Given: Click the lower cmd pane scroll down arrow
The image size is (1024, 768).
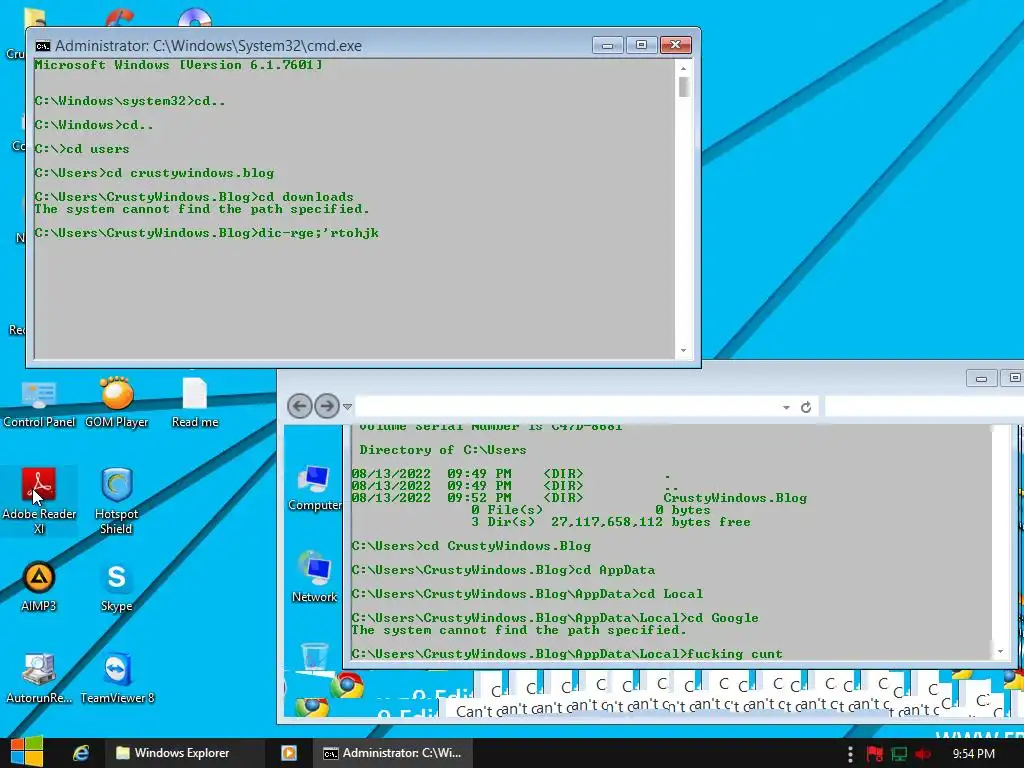Looking at the screenshot, I should [x=1000, y=652].
